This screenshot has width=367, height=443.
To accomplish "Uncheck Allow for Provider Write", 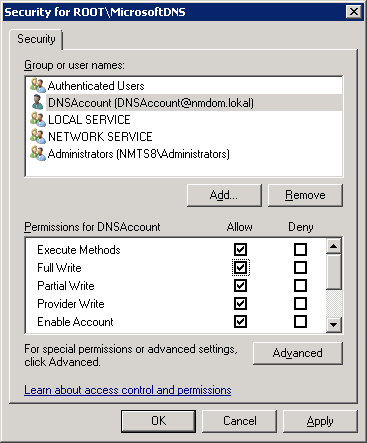I will (240, 303).
